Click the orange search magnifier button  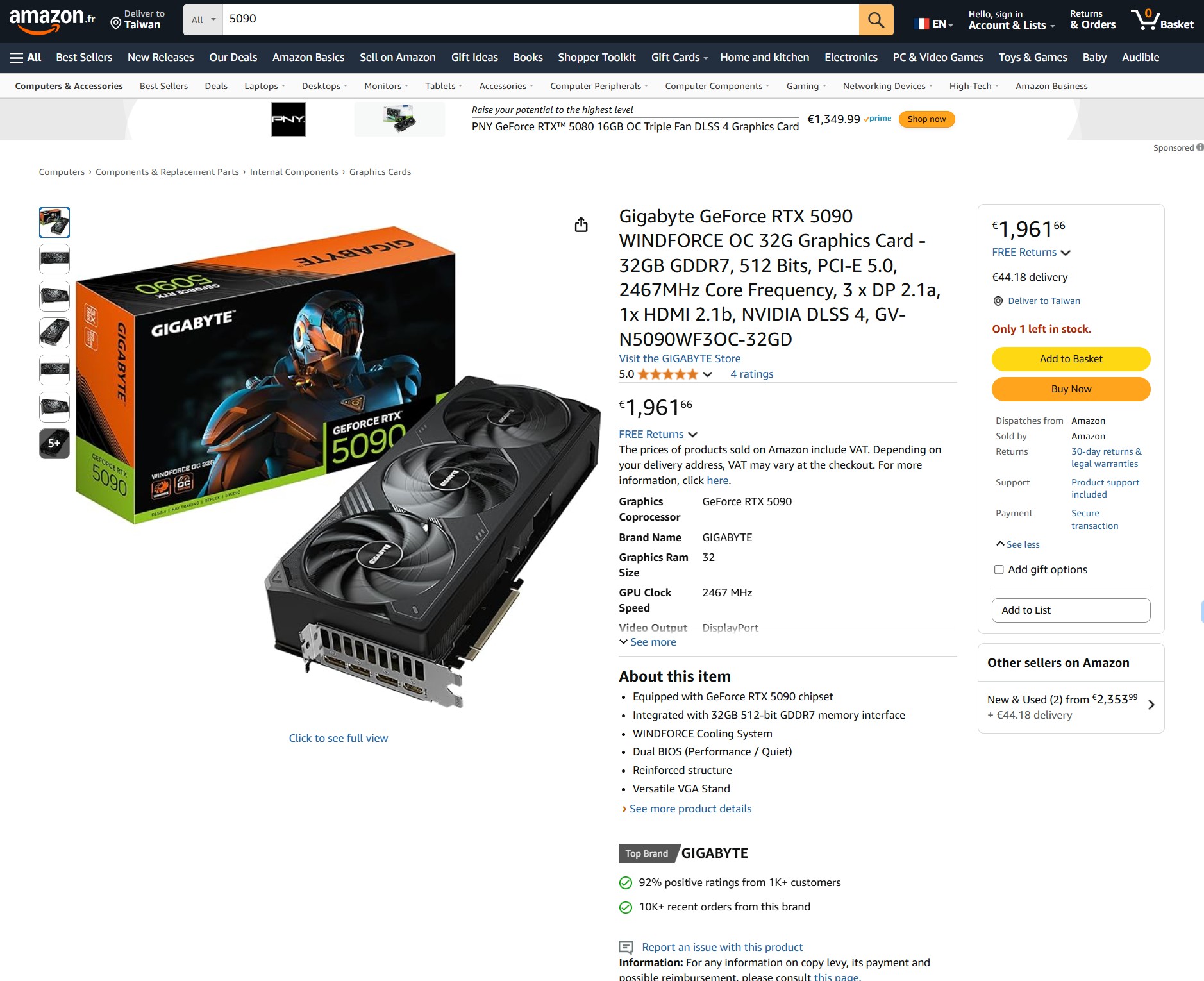pos(876,20)
